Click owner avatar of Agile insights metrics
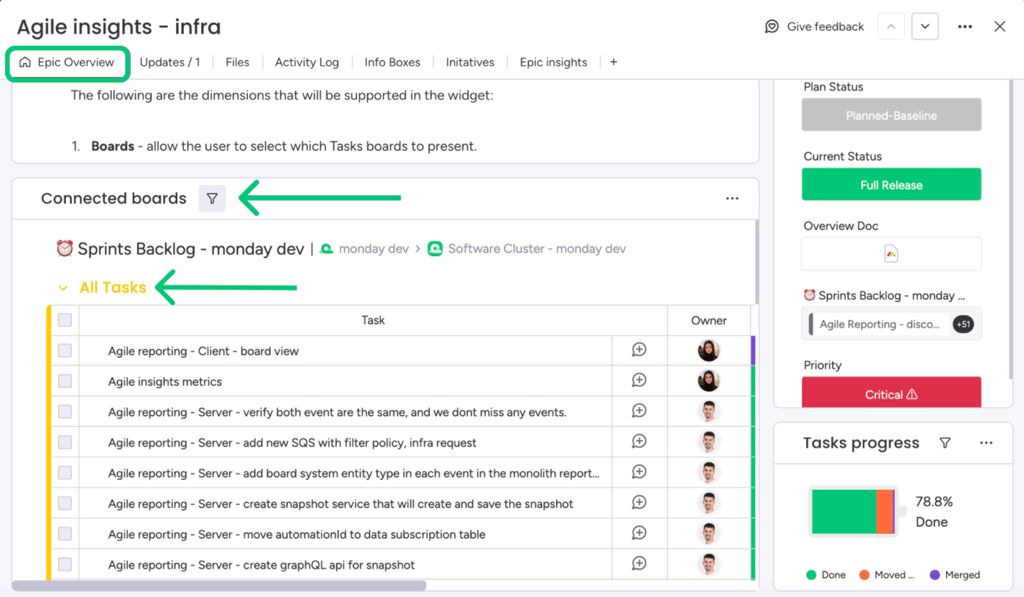 click(x=709, y=381)
